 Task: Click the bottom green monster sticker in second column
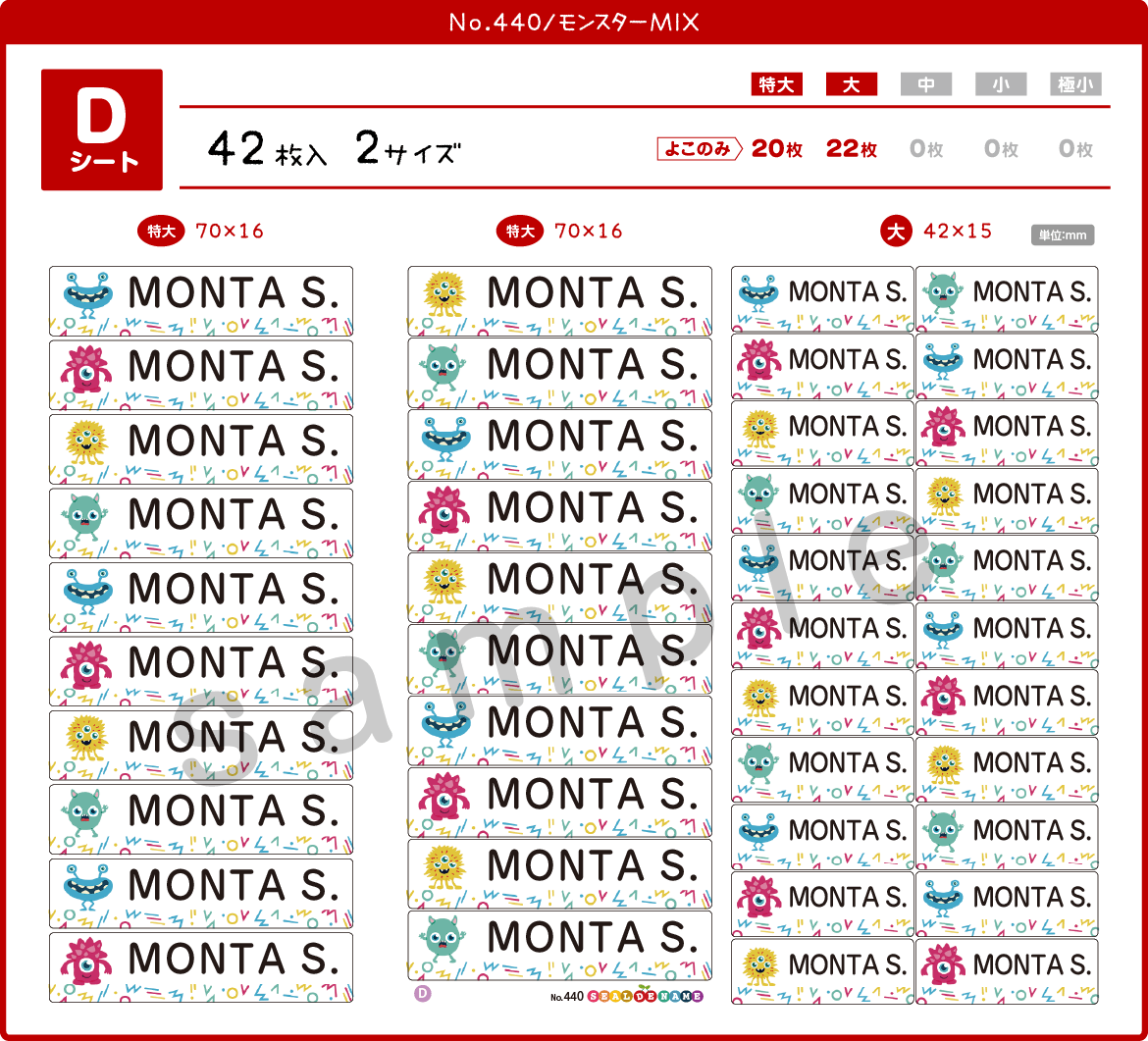coord(559,946)
